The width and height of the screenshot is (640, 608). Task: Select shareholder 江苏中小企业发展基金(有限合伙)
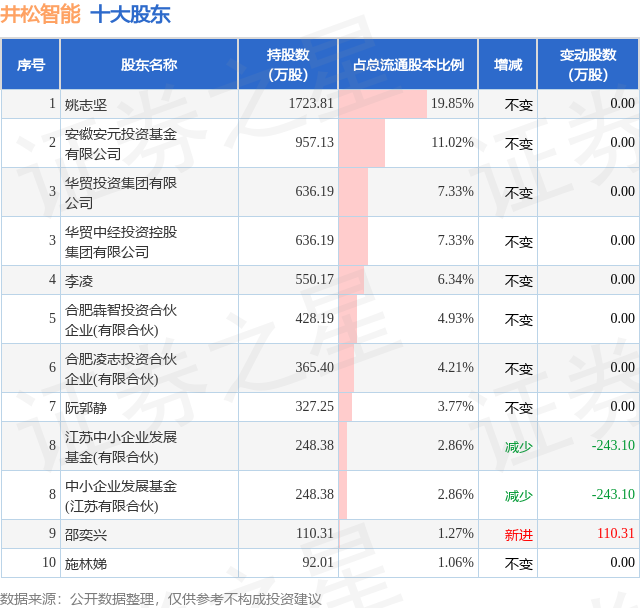coord(121,447)
